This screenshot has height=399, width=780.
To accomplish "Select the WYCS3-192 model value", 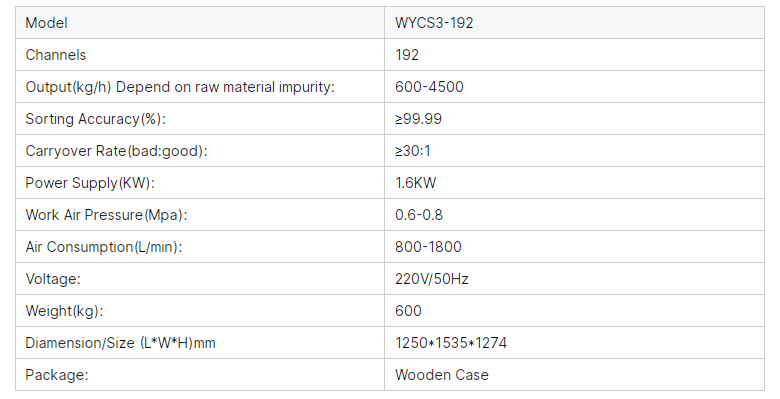I will point(434,23).
